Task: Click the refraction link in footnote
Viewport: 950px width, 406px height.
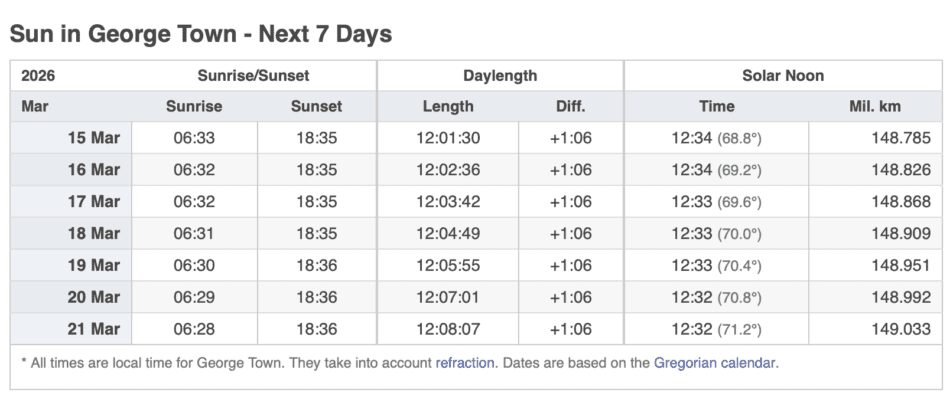Action: [465, 363]
